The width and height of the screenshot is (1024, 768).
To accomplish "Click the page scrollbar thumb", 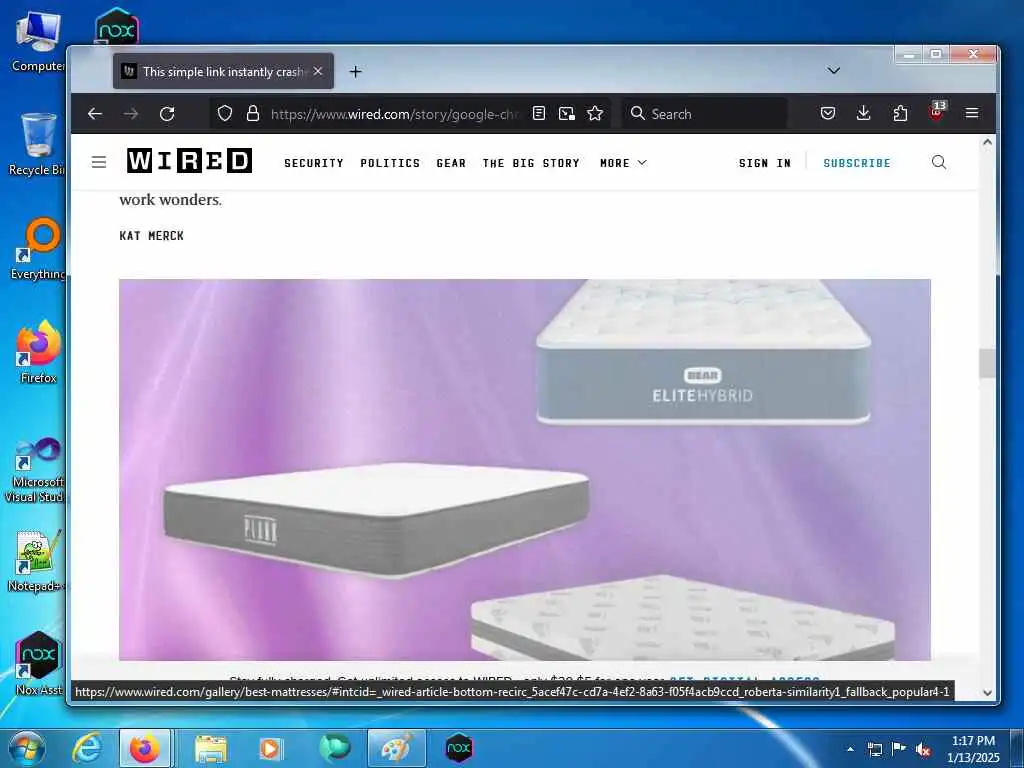I will point(987,364).
